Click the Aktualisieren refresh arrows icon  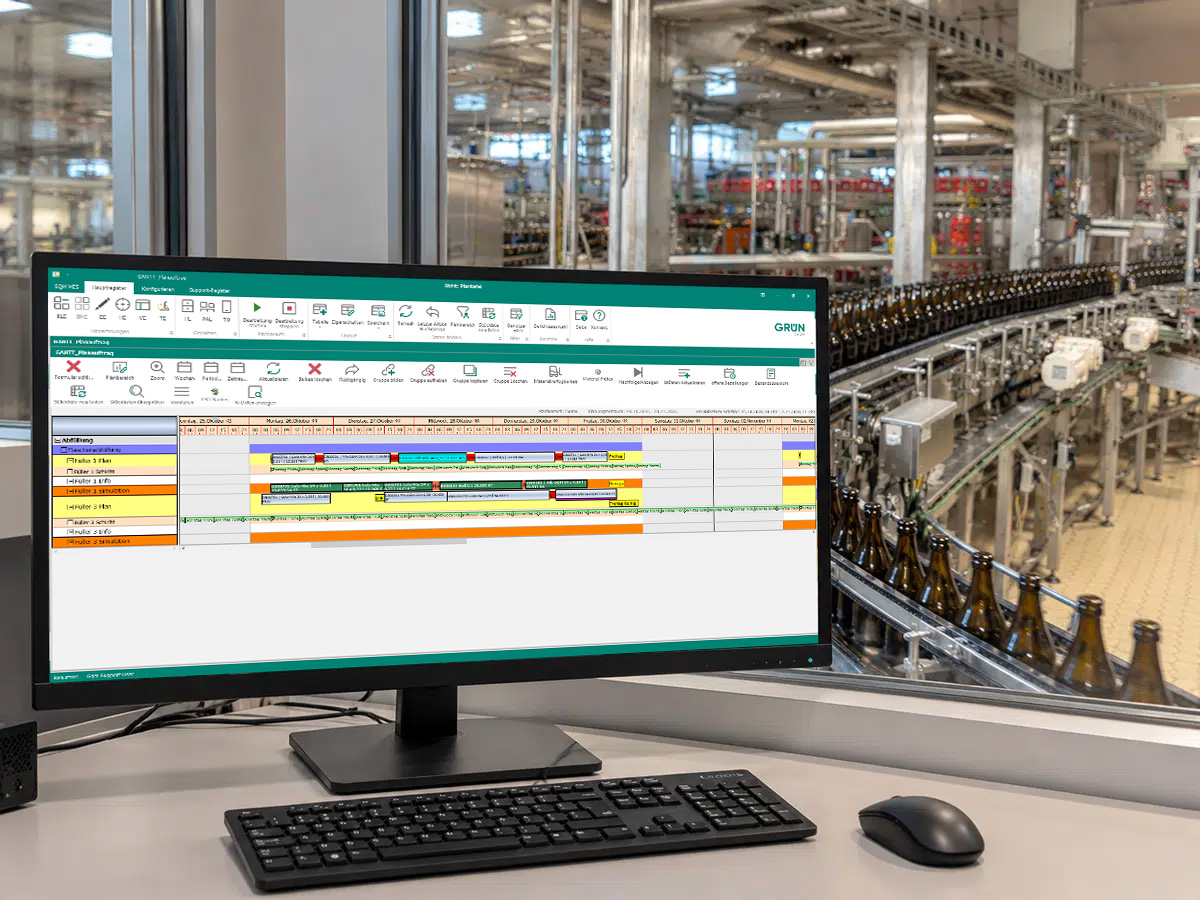[x=273, y=369]
